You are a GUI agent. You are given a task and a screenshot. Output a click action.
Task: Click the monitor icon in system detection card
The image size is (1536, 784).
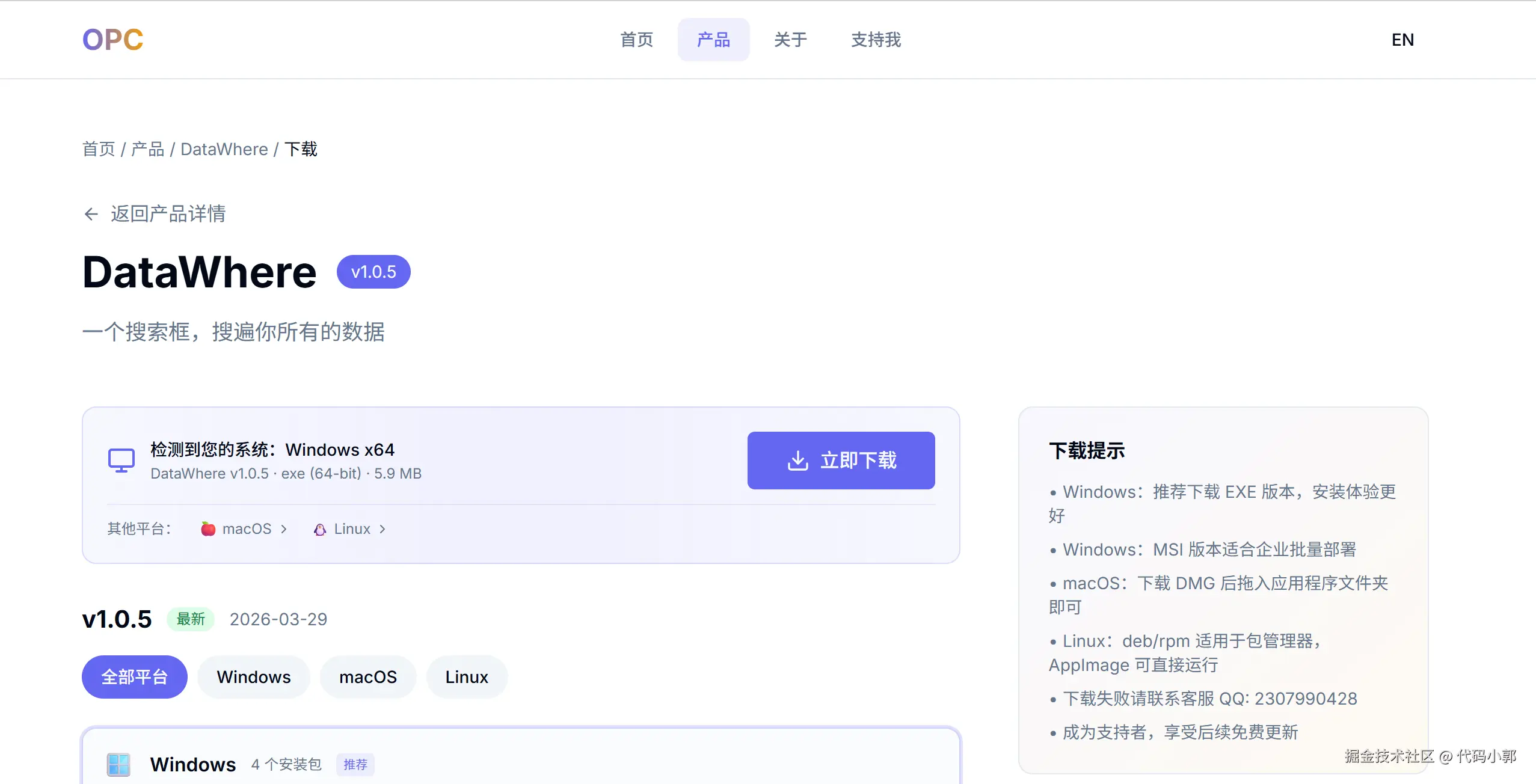click(x=120, y=459)
